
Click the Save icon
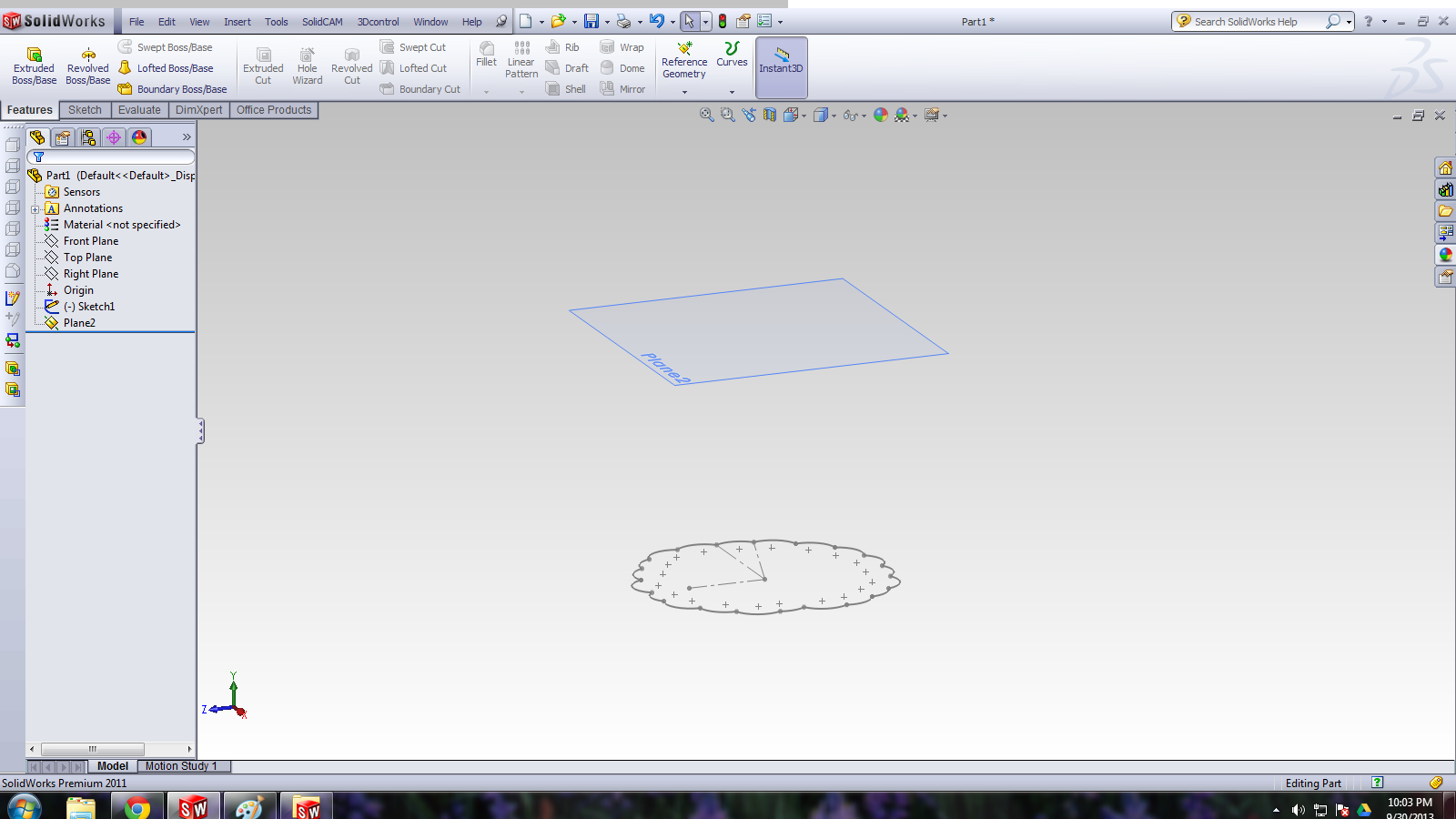click(x=591, y=21)
